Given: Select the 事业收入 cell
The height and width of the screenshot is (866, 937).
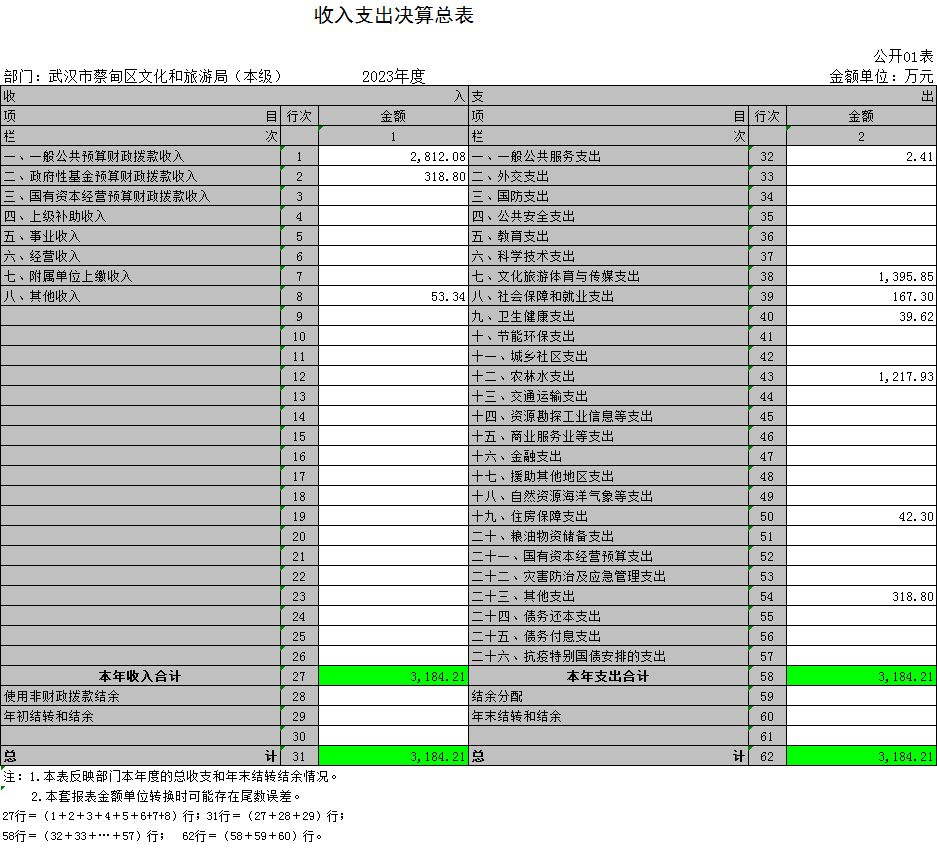Looking at the screenshot, I should click(140, 236).
